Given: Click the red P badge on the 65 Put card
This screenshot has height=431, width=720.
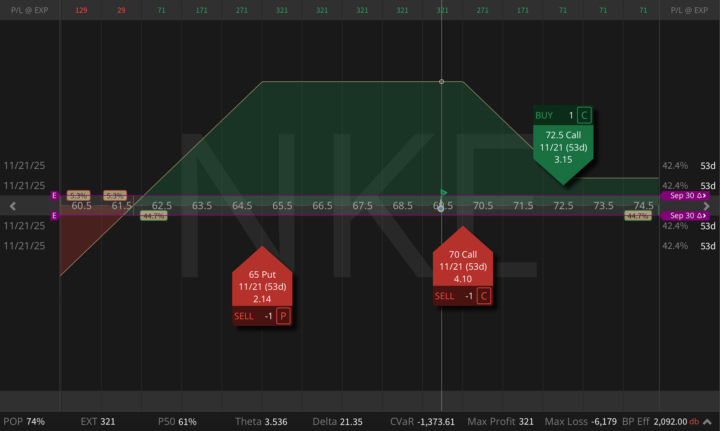Looking at the screenshot, I should (283, 316).
